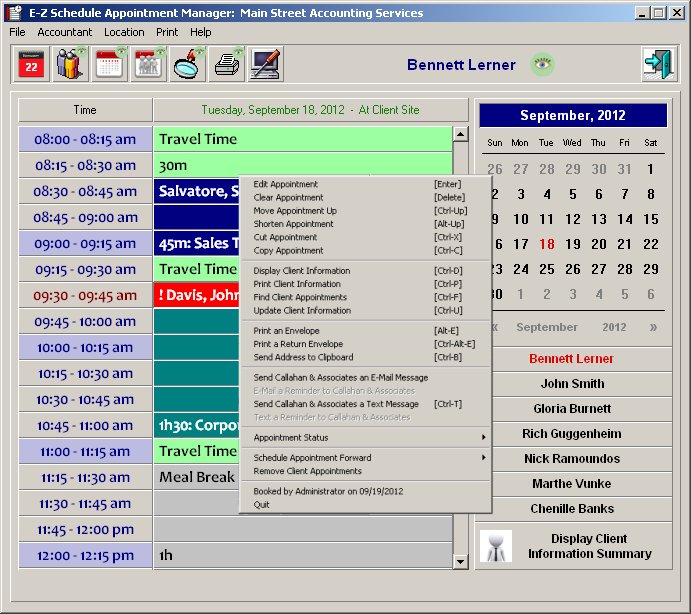The height and width of the screenshot is (614, 691).
Task: Open the magnifying glass search tool
Action: tap(189, 65)
